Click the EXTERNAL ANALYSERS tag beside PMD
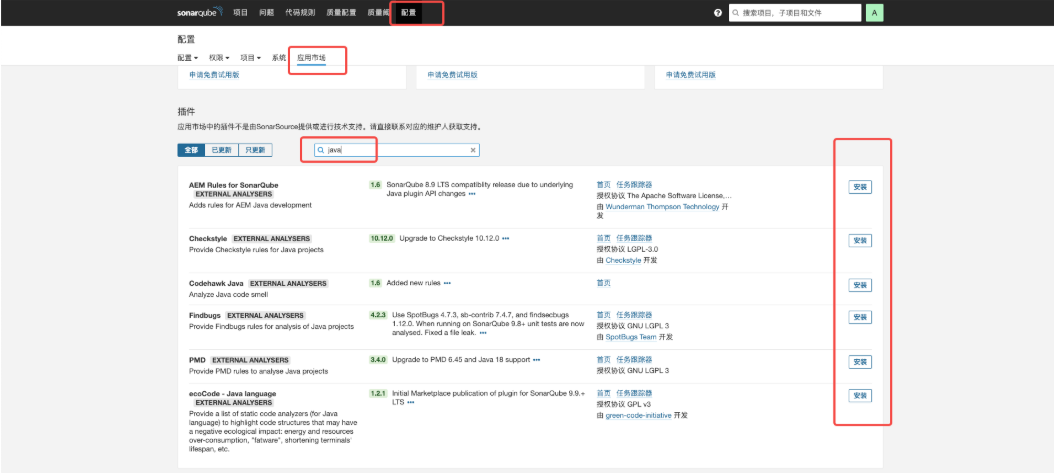1054x473 pixels. 250,360
